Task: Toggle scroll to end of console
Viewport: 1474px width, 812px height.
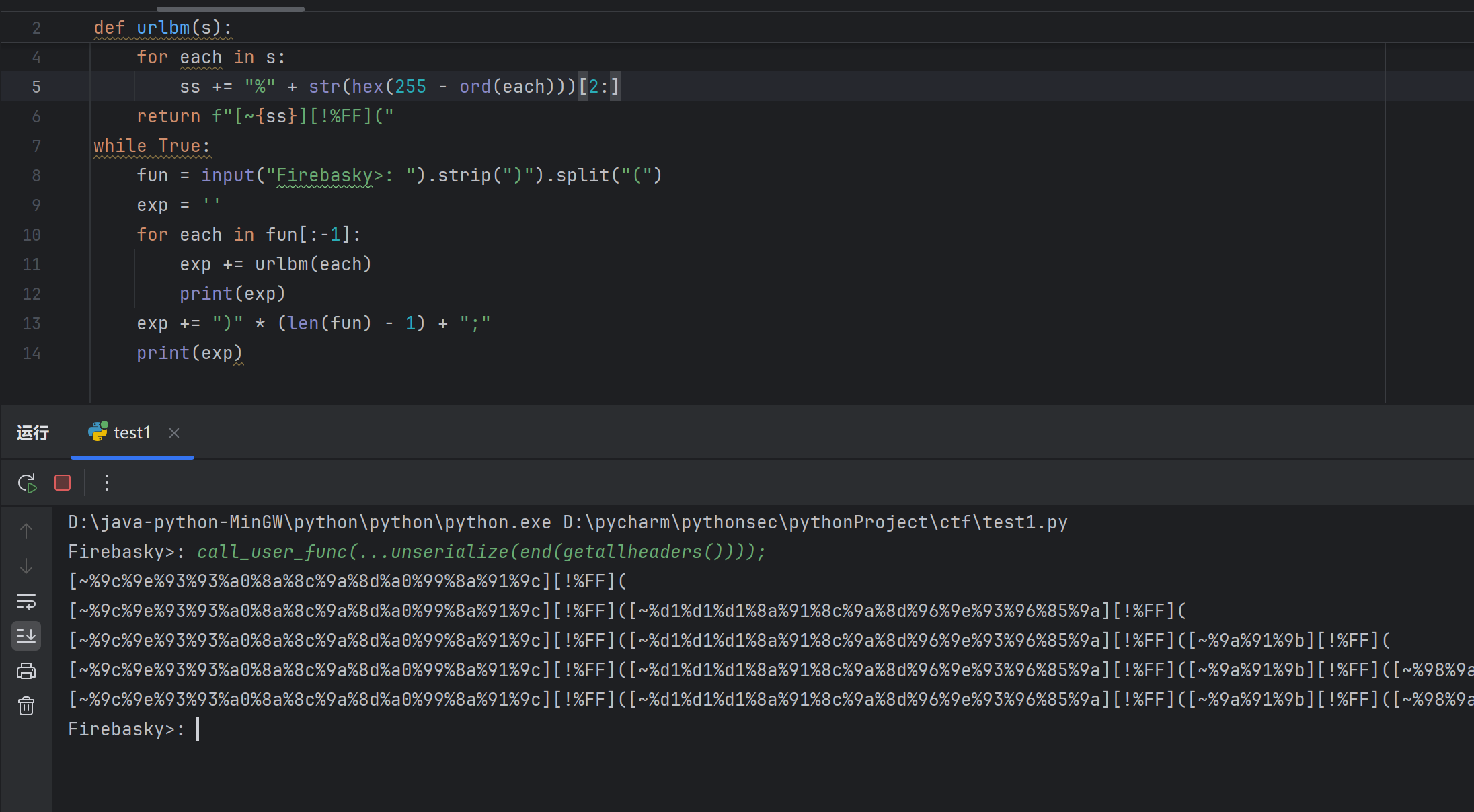Action: 26,636
